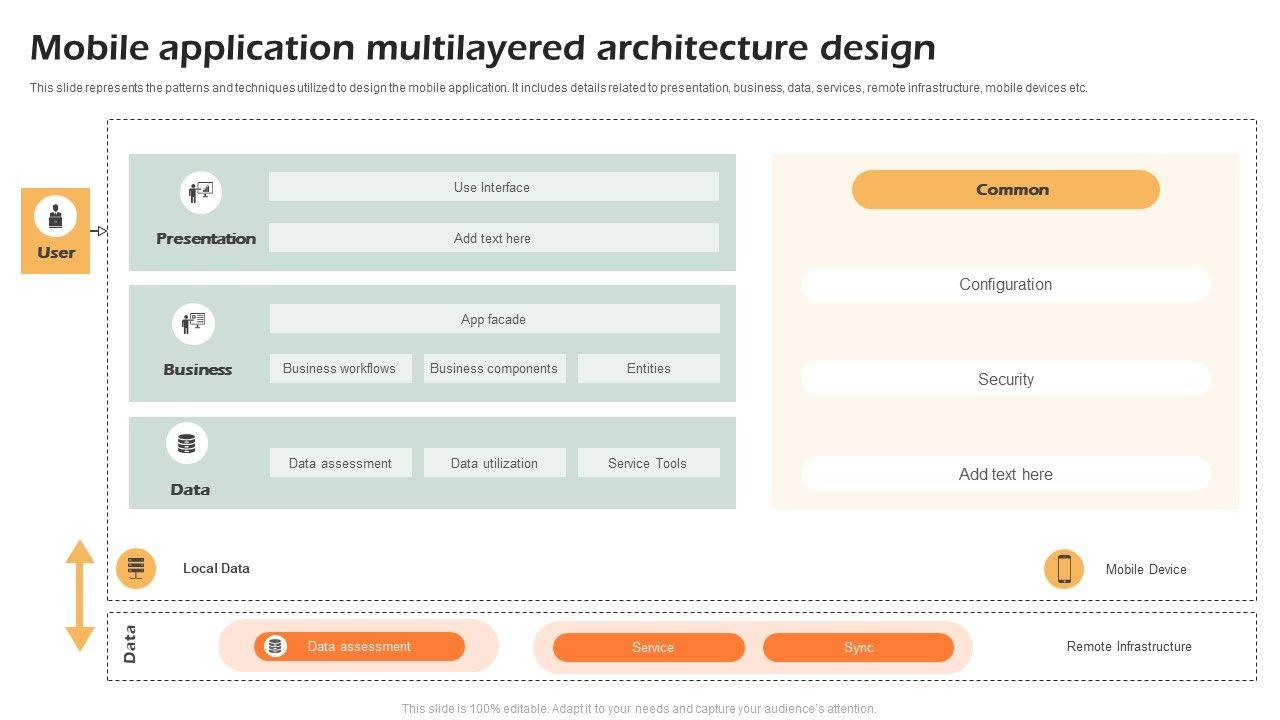Select the Service Tools box
Screen dimensions: 1280x720
coord(648,463)
